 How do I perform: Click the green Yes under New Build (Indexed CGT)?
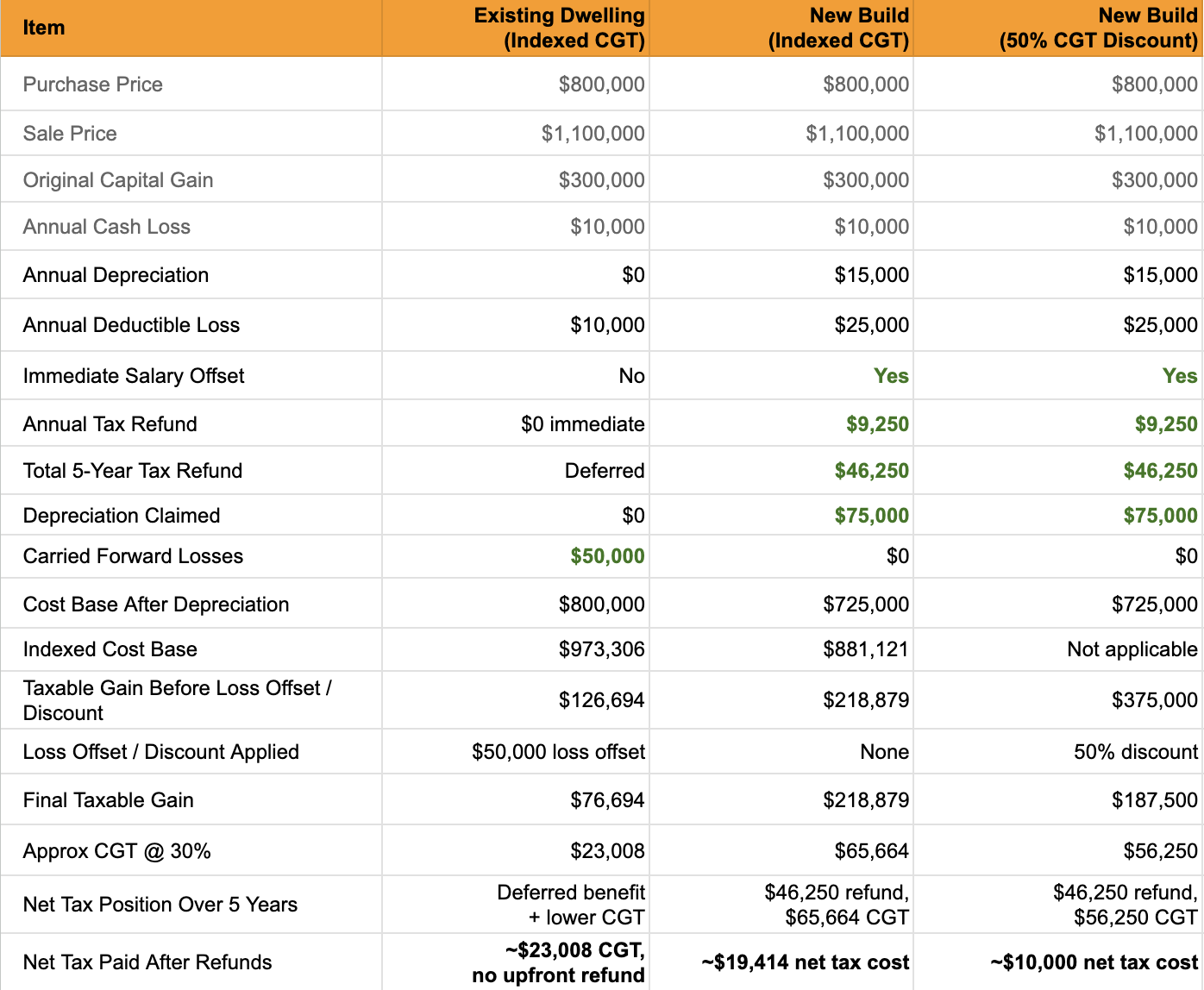pyautogui.click(x=891, y=376)
